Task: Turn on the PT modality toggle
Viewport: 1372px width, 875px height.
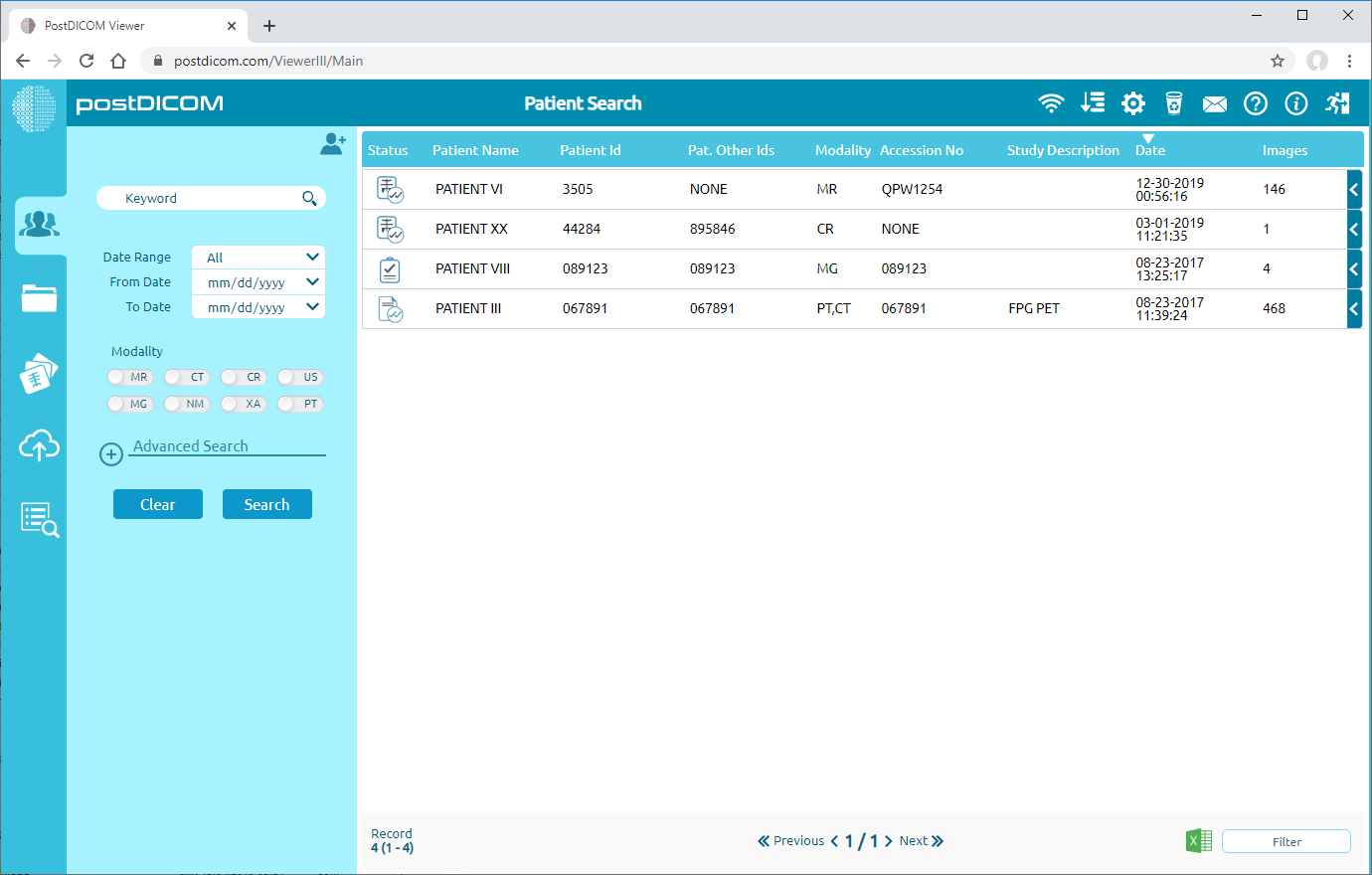Action: pyautogui.click(x=300, y=404)
